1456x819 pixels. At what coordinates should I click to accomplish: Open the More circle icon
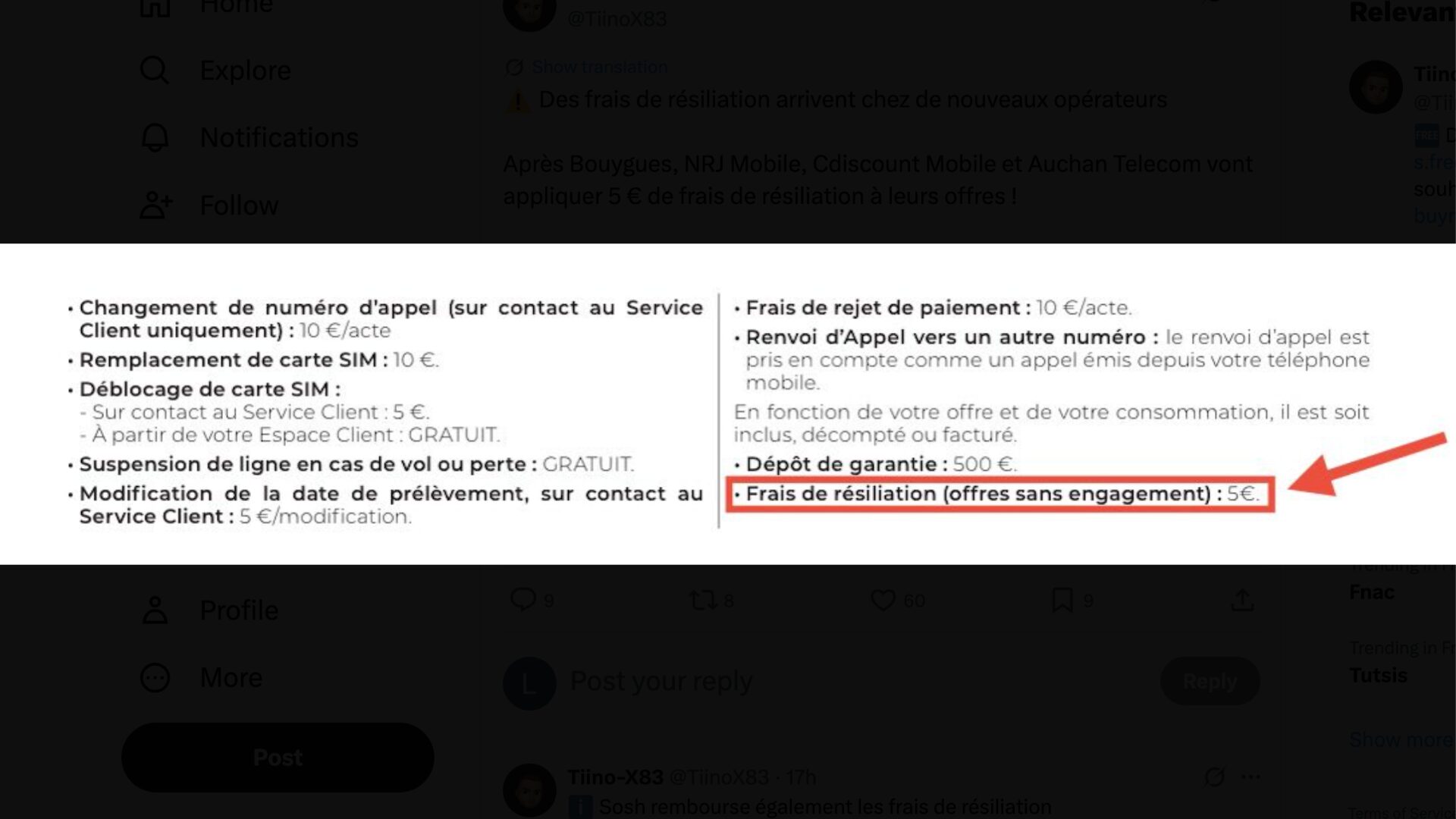click(x=155, y=677)
